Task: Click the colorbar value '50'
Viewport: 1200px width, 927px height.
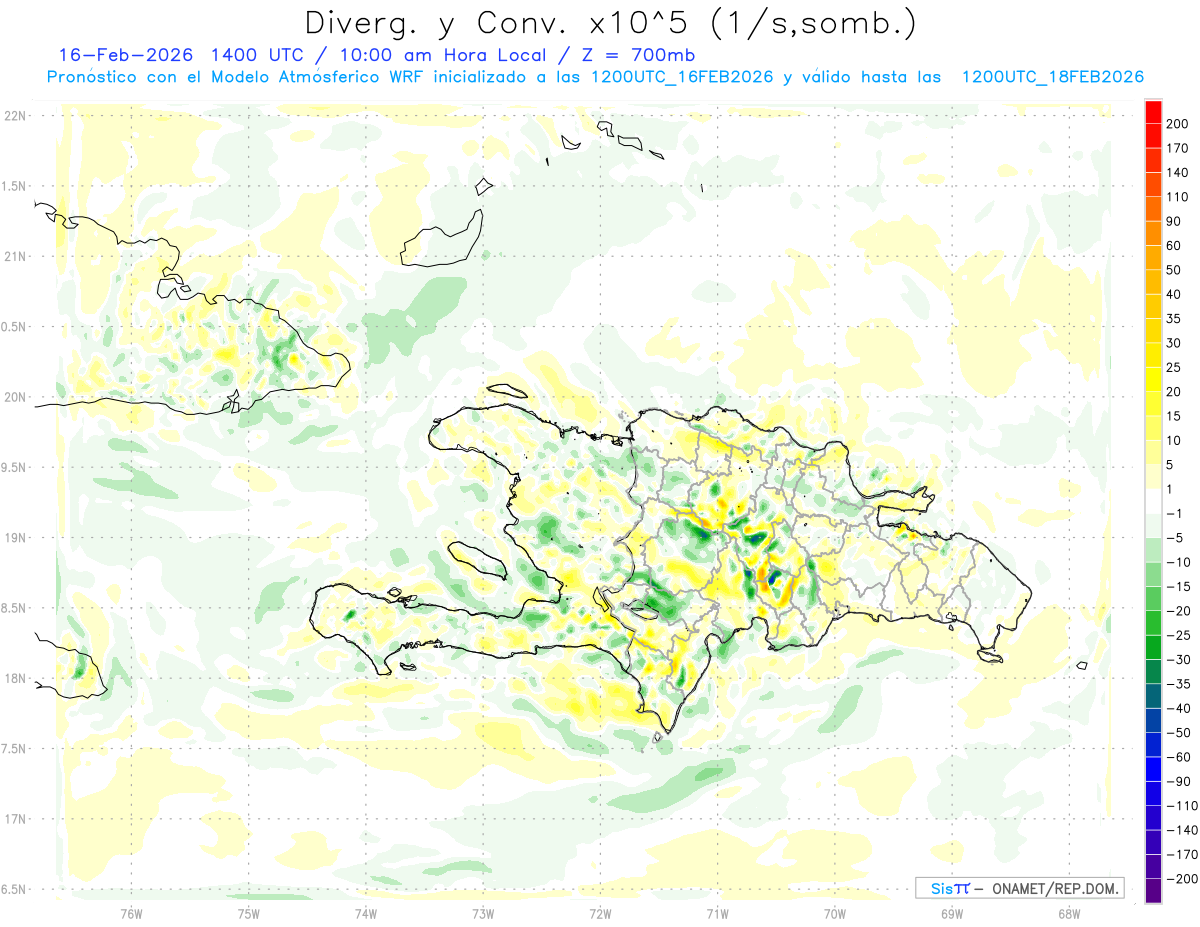Action: [1174, 270]
